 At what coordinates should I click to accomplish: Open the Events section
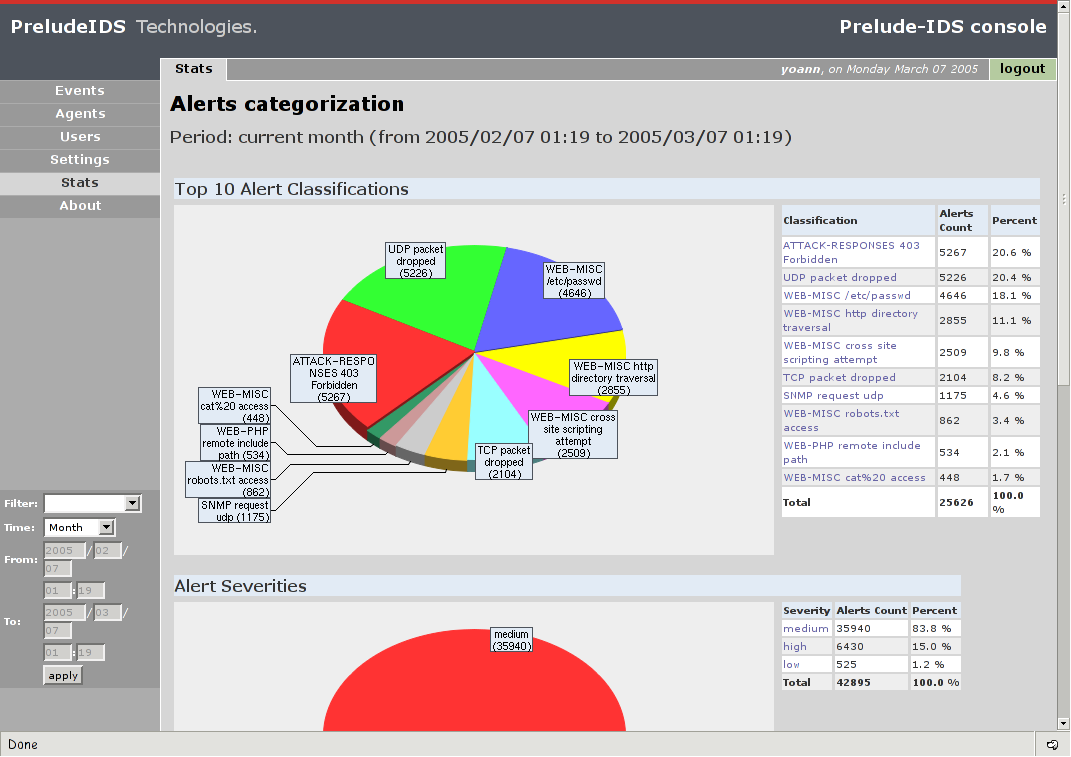coord(80,91)
